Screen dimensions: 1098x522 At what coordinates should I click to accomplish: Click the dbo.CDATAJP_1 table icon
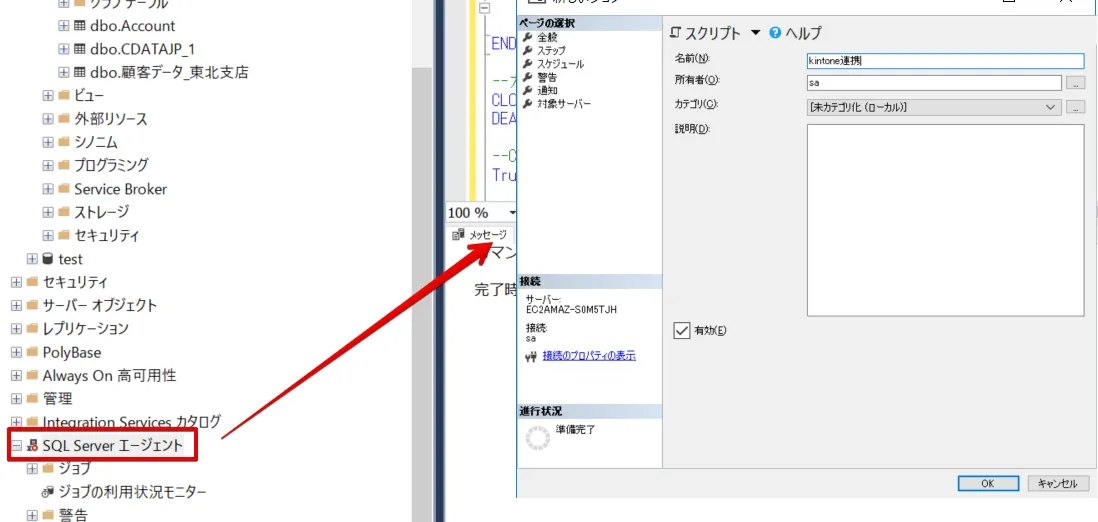[80, 49]
